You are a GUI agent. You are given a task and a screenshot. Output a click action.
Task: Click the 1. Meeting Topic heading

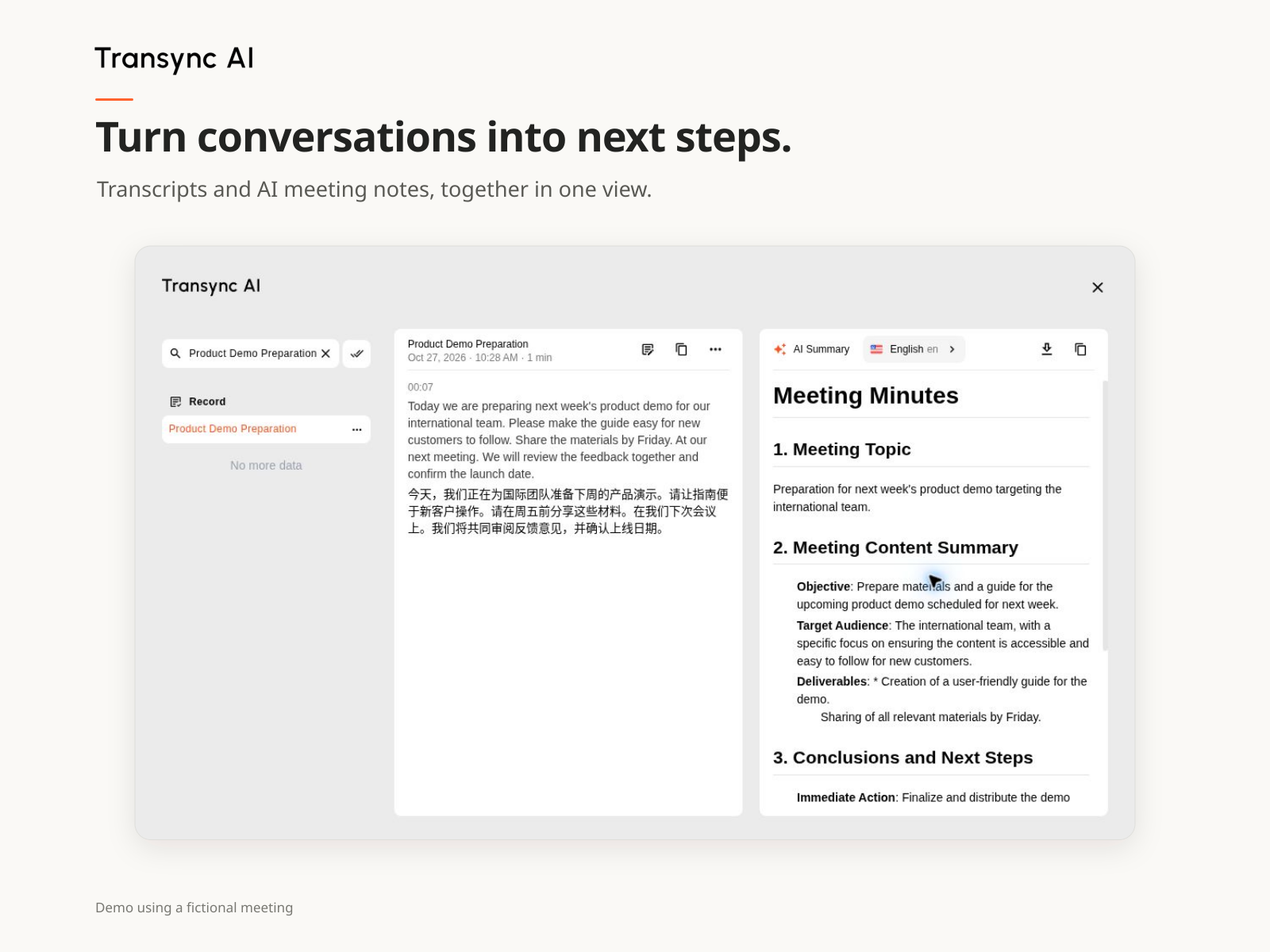click(x=842, y=450)
